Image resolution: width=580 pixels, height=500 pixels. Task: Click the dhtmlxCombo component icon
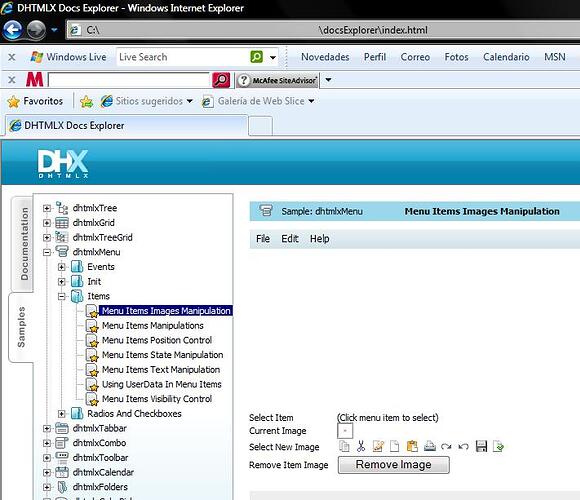[62, 443]
